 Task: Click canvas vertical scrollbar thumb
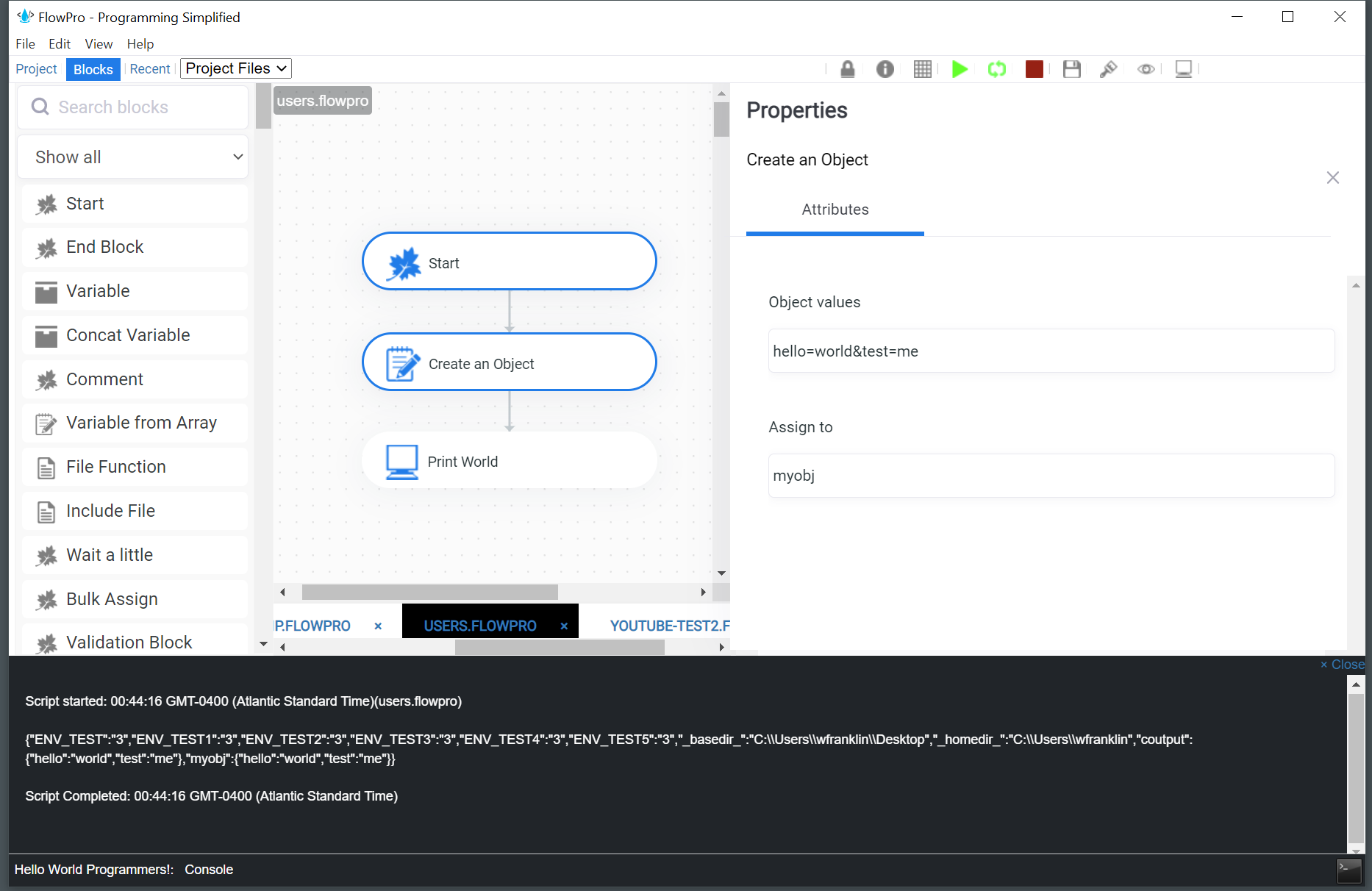click(x=721, y=119)
